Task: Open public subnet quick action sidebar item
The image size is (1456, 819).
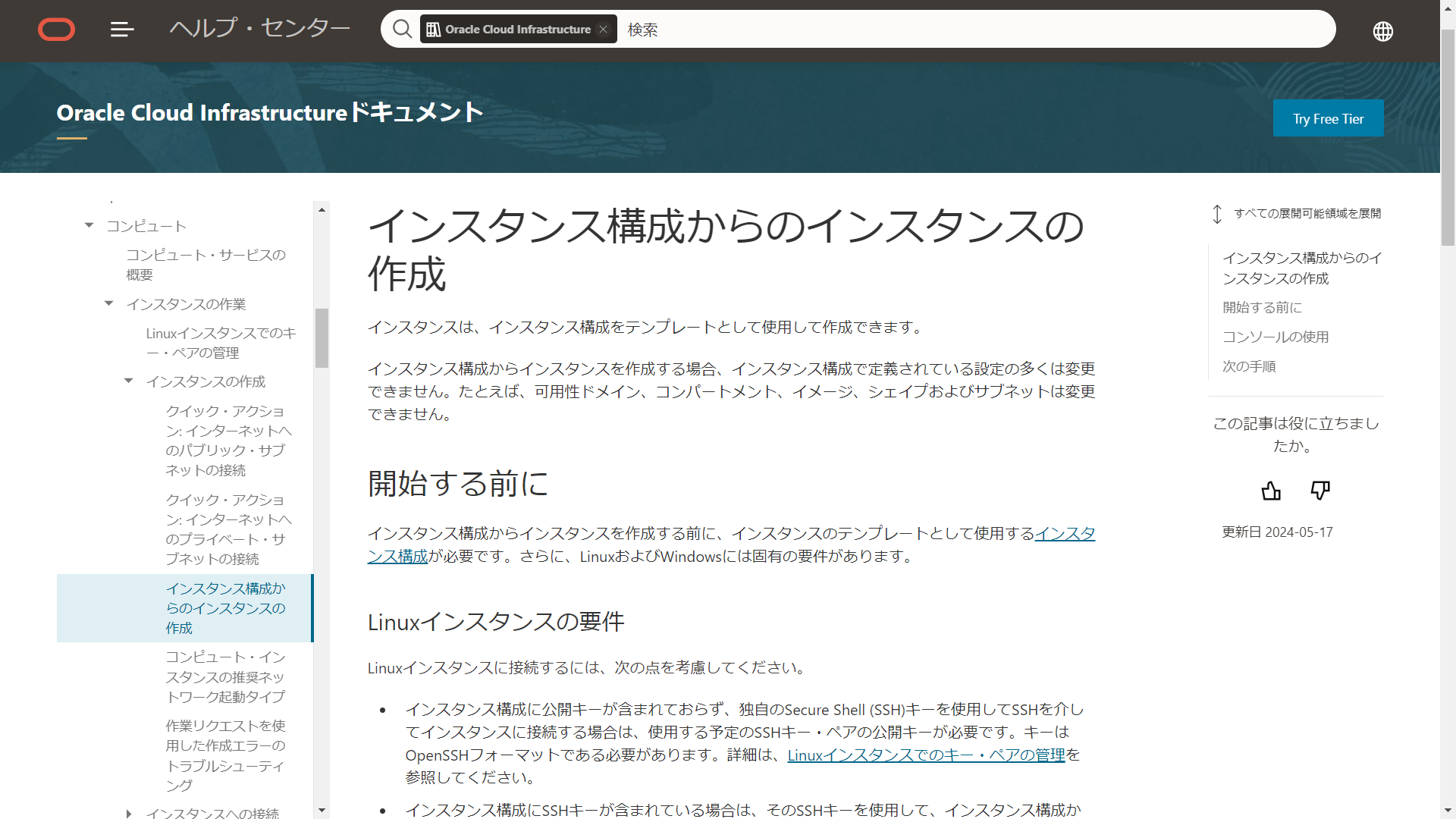Action: (x=228, y=441)
